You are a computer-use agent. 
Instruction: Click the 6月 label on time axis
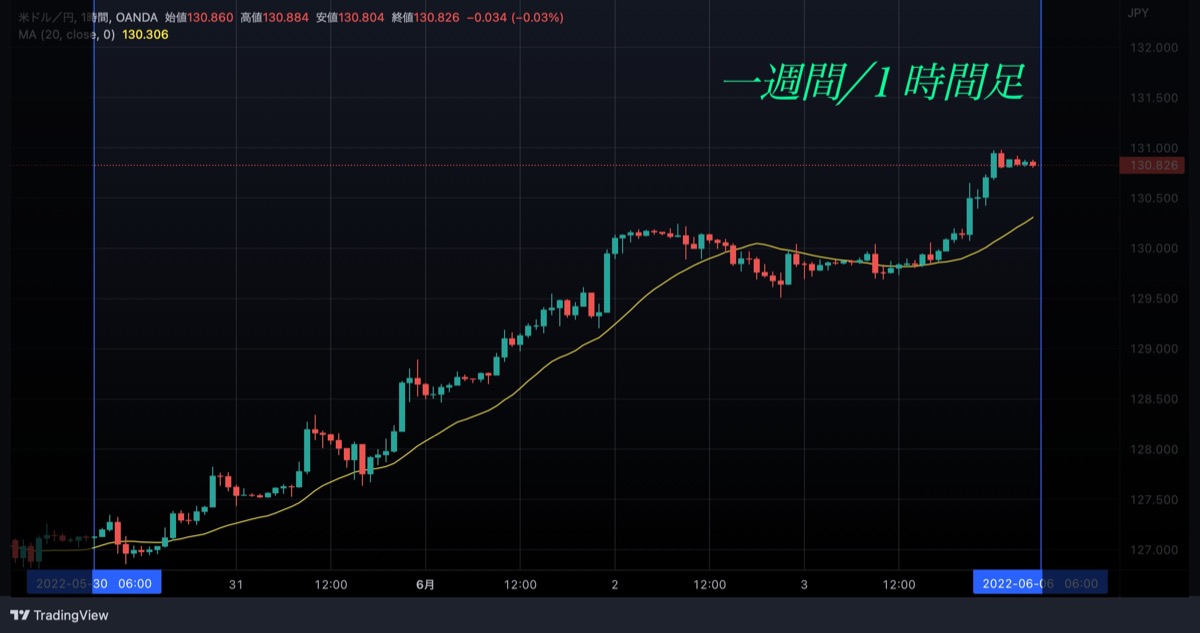[x=425, y=584]
